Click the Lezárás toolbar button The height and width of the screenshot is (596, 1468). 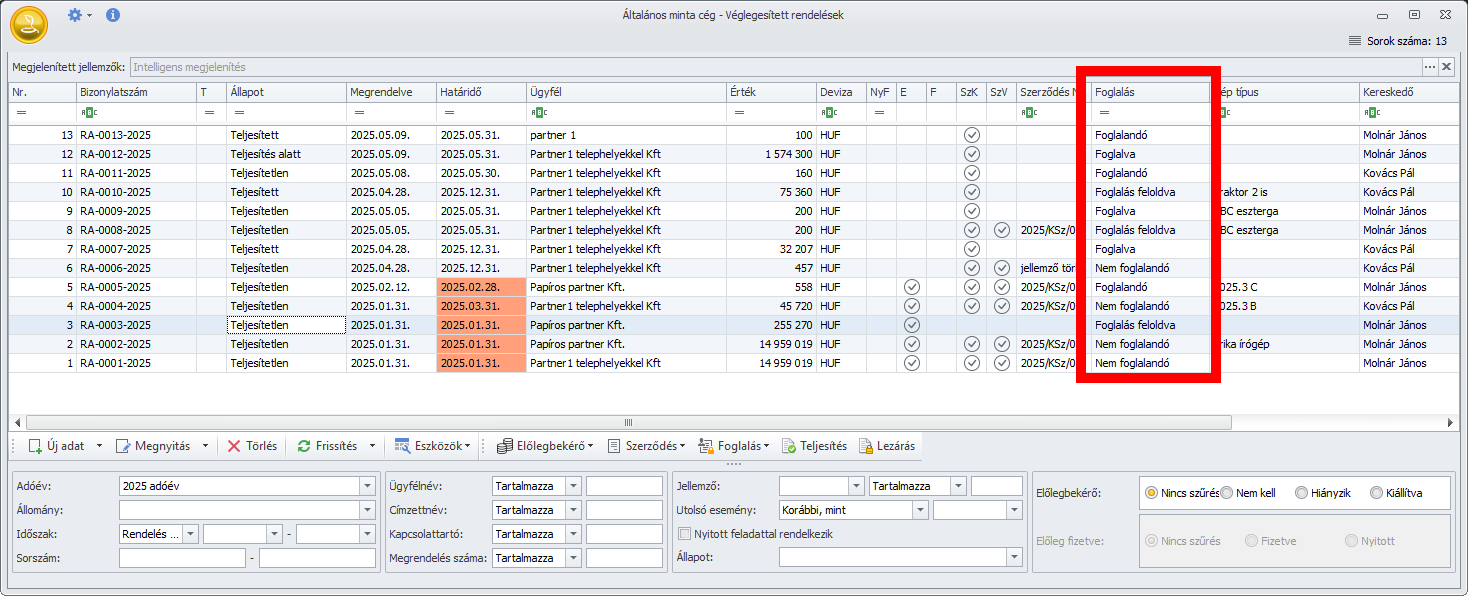click(885, 446)
